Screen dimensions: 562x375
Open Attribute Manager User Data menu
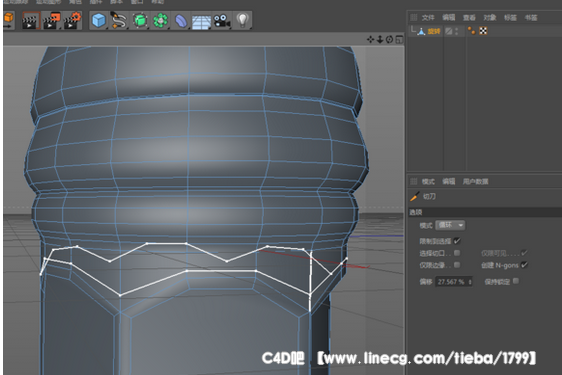tap(475, 181)
